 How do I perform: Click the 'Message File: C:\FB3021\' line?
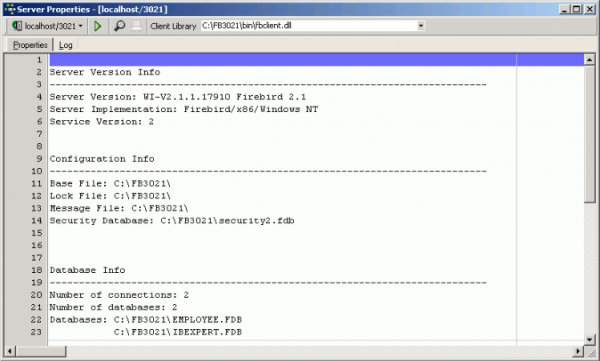tap(119, 208)
